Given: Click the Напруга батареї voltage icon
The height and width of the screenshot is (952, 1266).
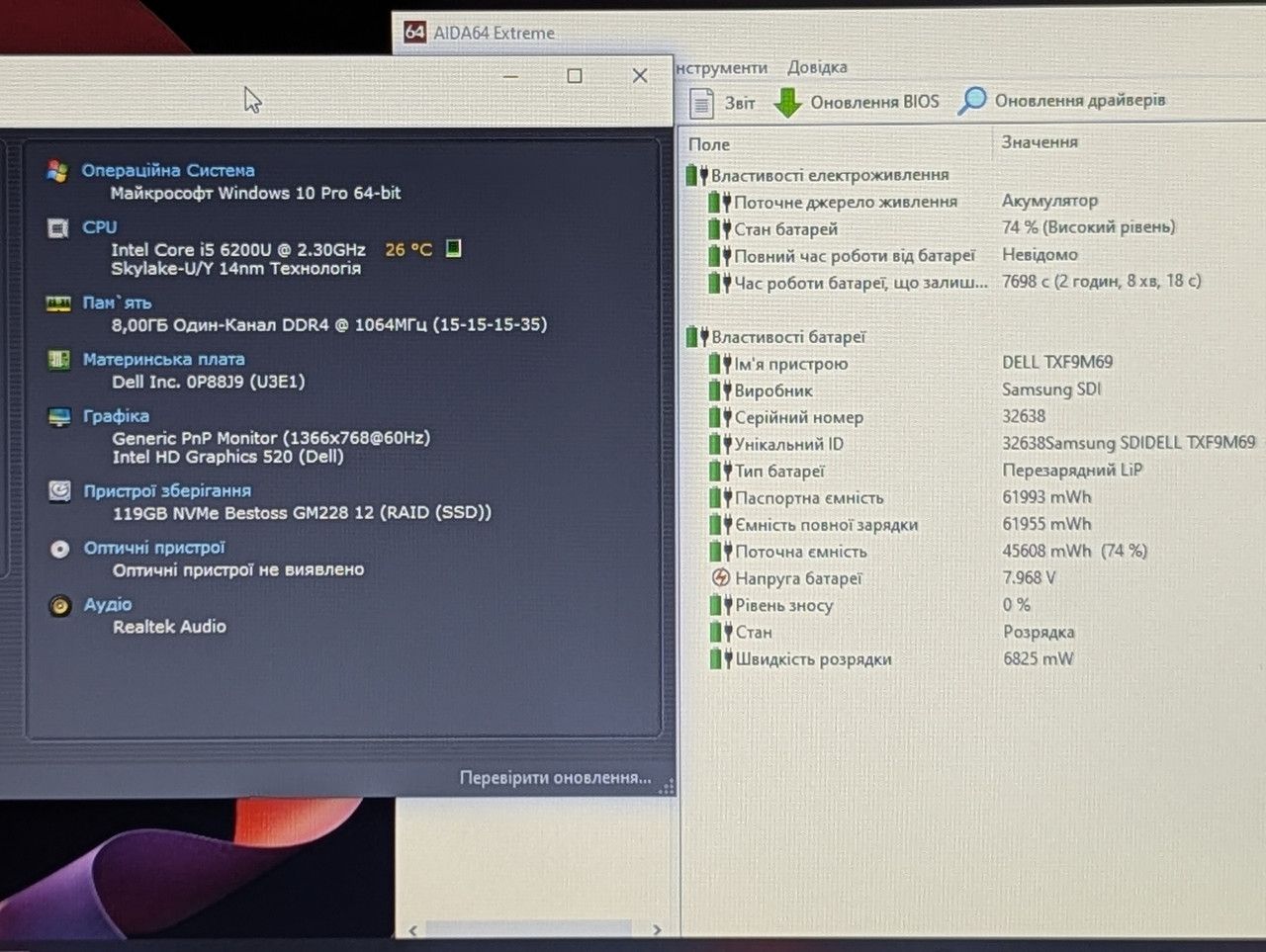Looking at the screenshot, I should [721, 578].
